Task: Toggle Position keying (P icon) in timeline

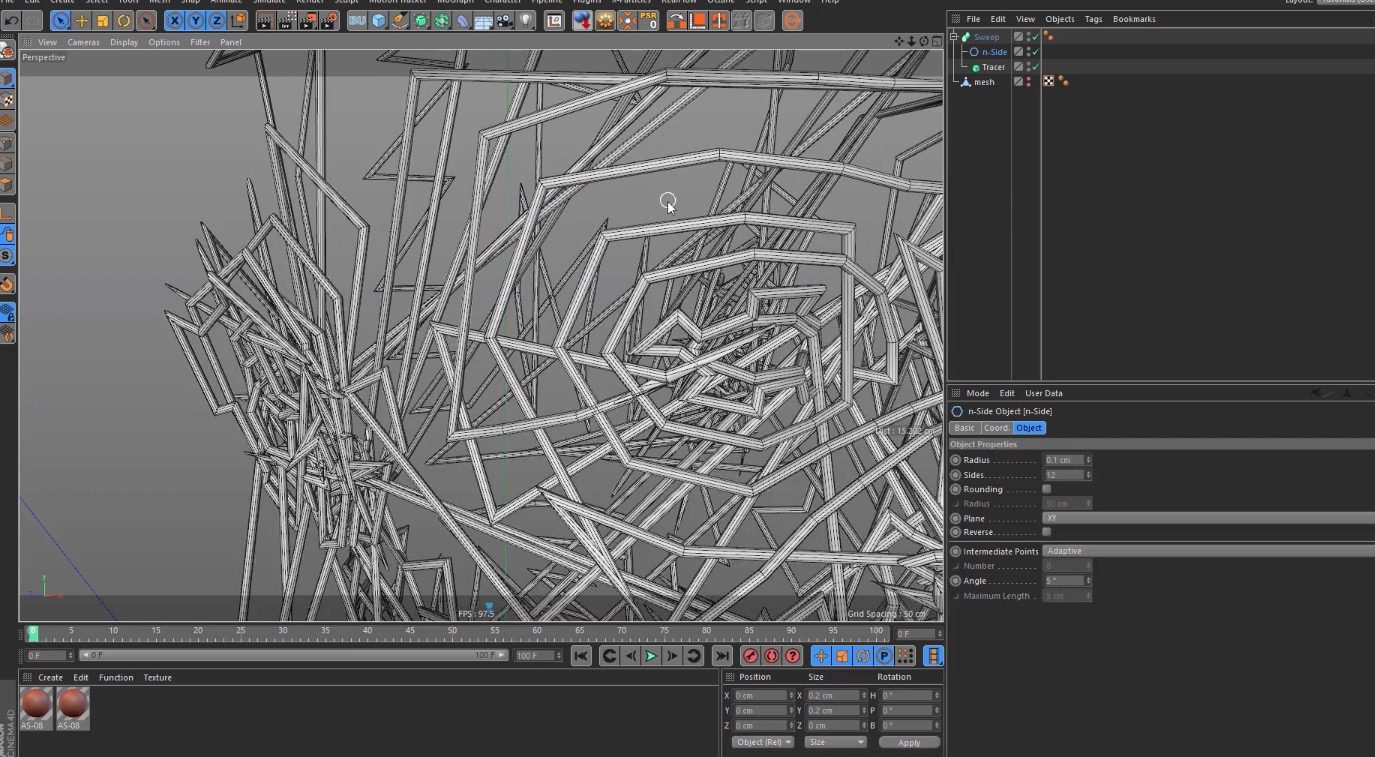Action: tap(884, 656)
